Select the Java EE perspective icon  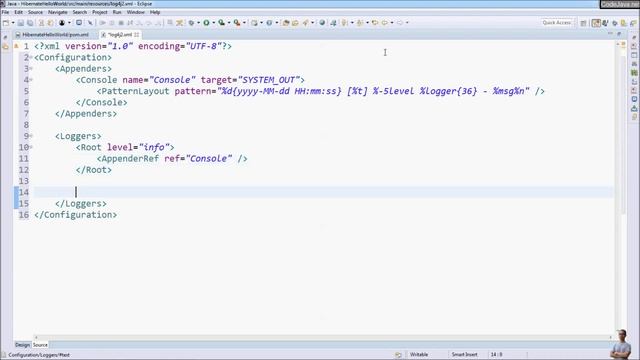[x=605, y=23]
